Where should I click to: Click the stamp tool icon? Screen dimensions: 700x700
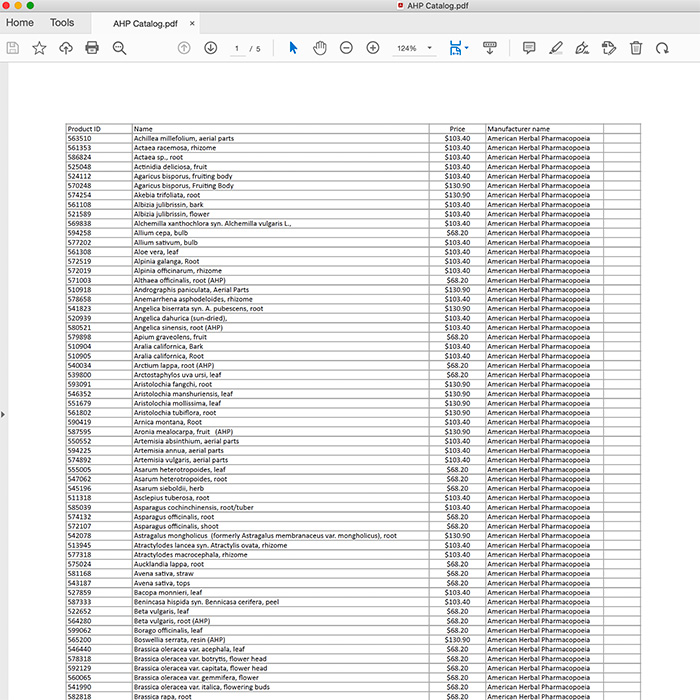pos(609,48)
